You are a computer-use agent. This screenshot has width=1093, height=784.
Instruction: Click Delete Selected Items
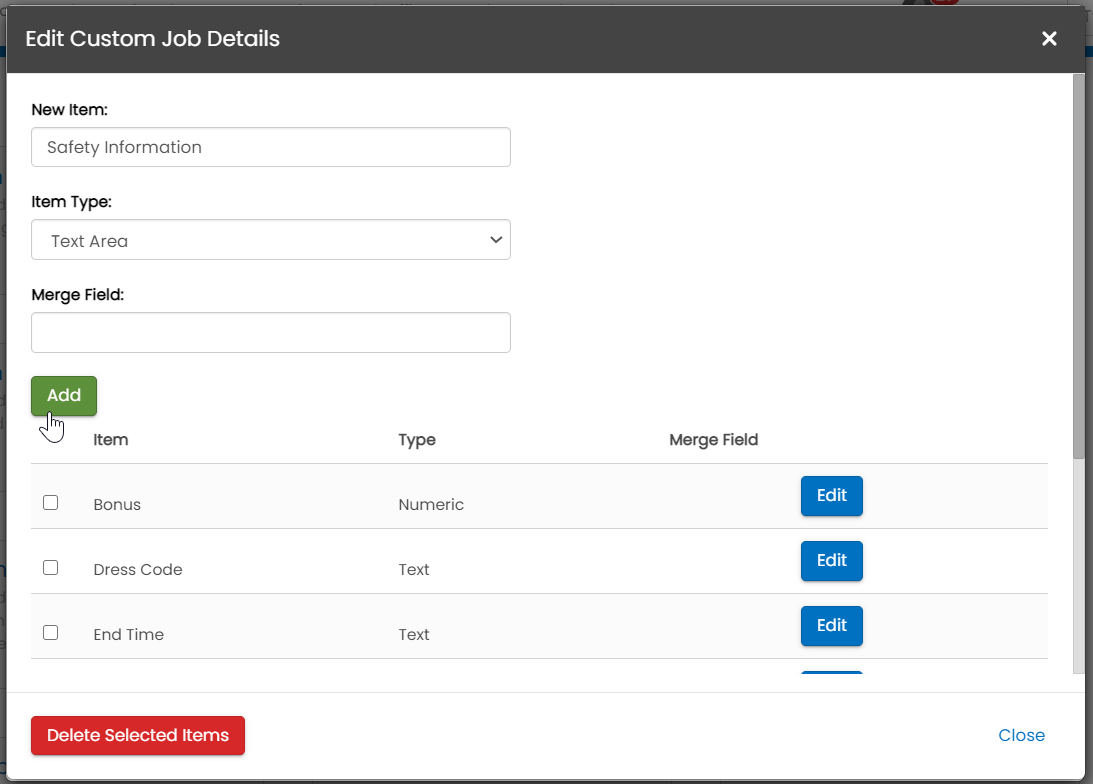click(x=138, y=736)
